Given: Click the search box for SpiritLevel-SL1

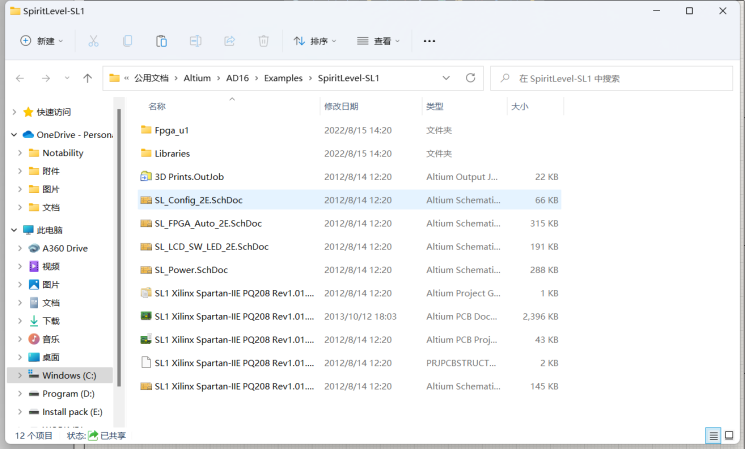Looking at the screenshot, I should [x=620, y=78].
